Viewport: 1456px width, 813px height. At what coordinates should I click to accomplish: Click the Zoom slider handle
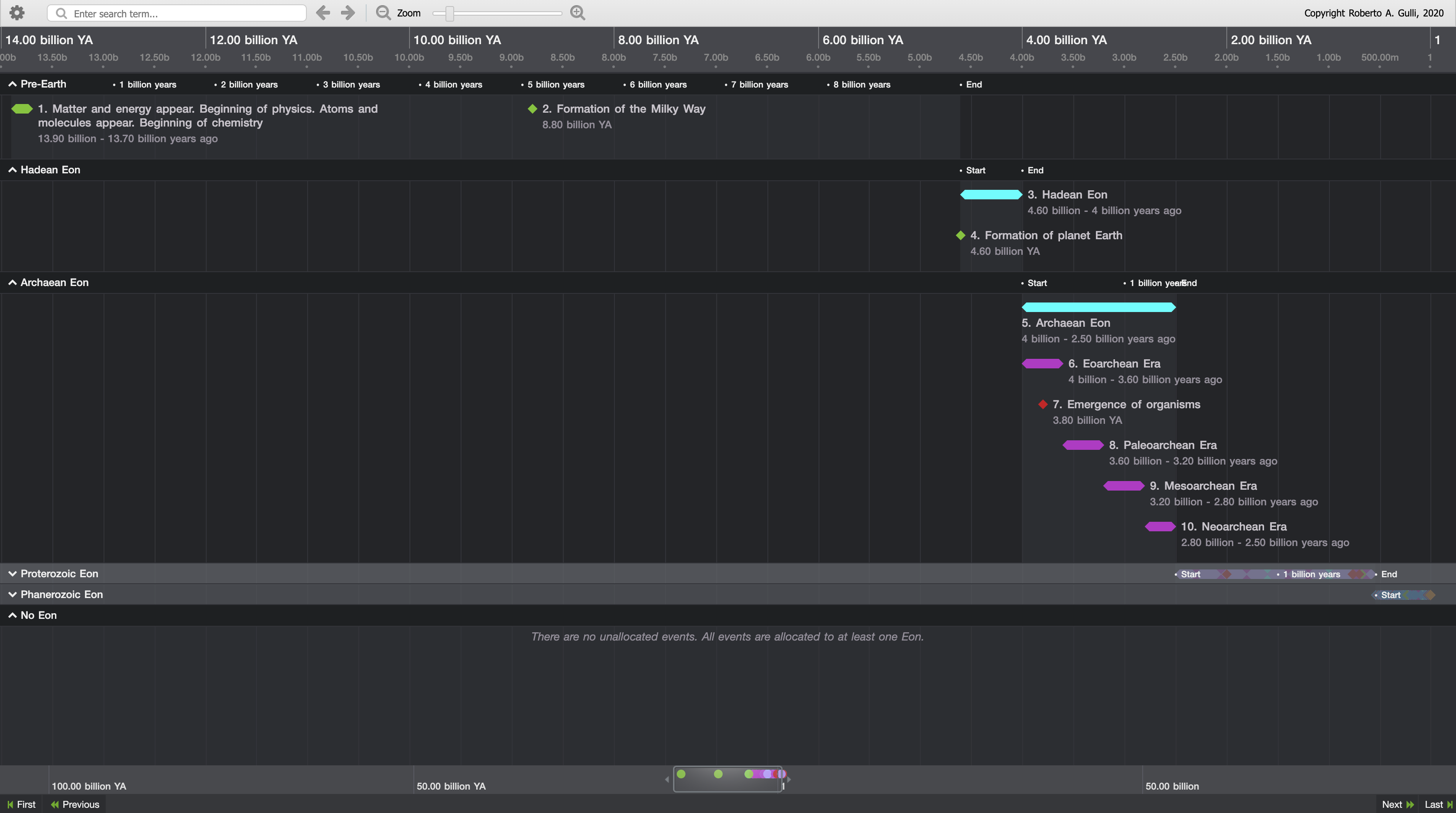[x=449, y=13]
